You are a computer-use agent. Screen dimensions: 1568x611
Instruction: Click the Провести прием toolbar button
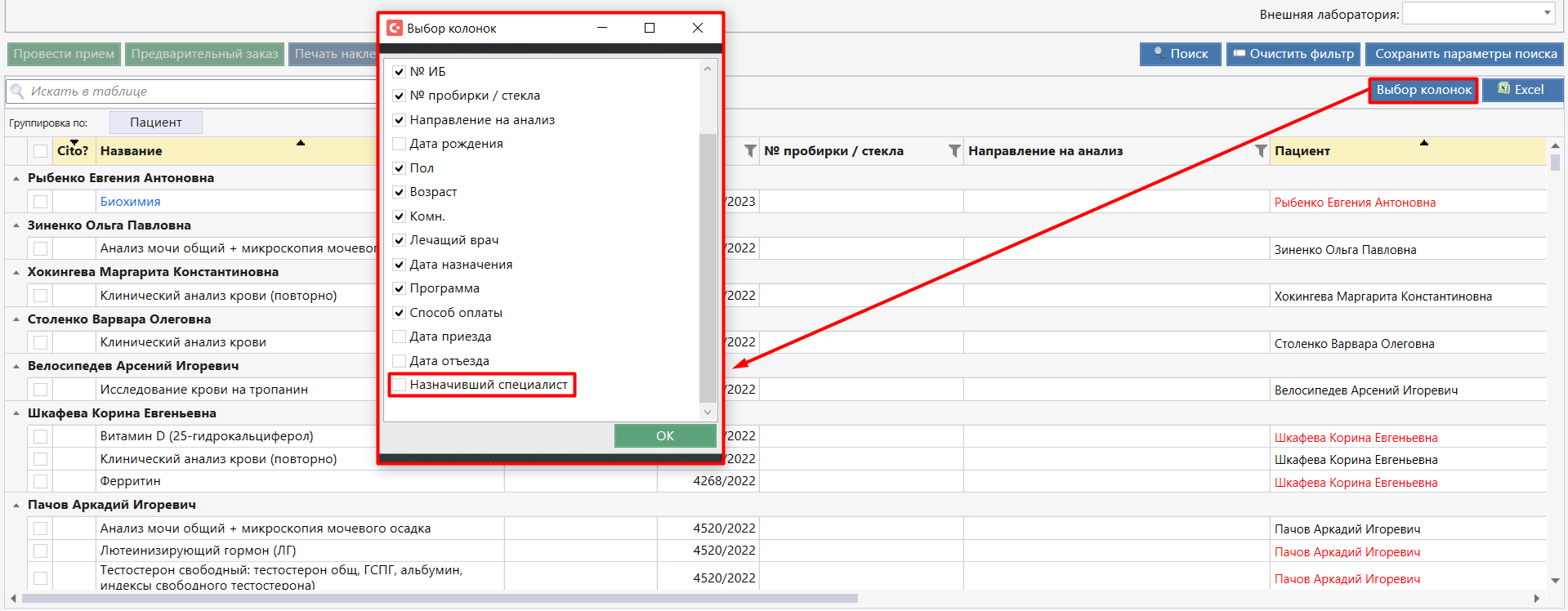pos(64,54)
